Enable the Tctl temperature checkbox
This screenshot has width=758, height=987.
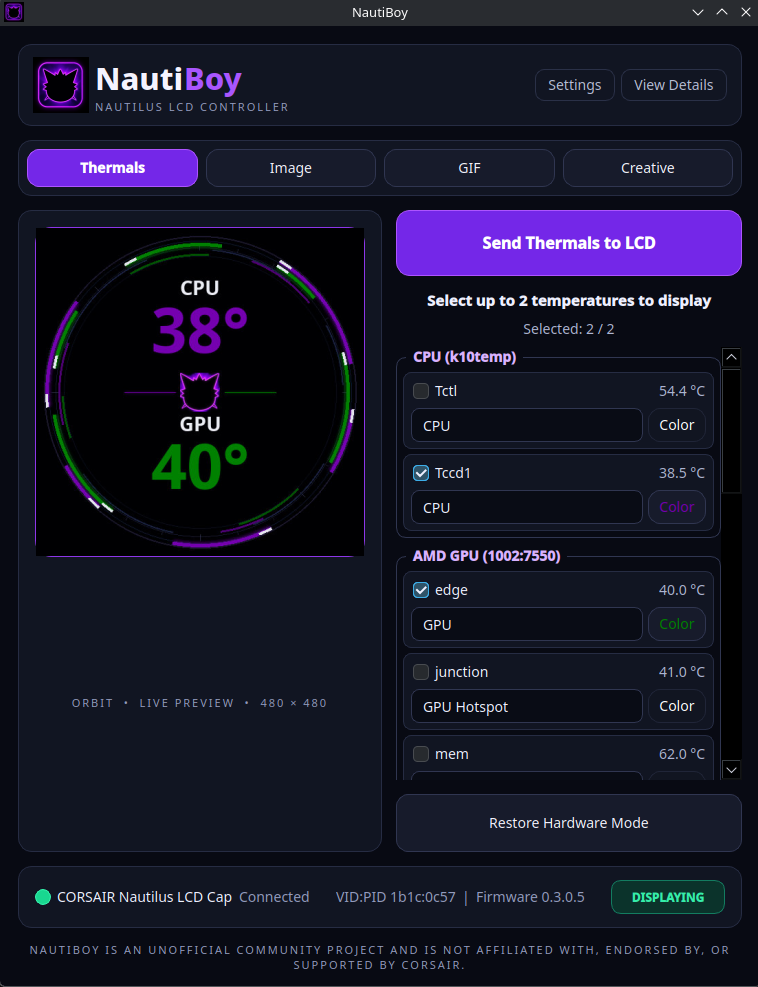click(x=421, y=391)
